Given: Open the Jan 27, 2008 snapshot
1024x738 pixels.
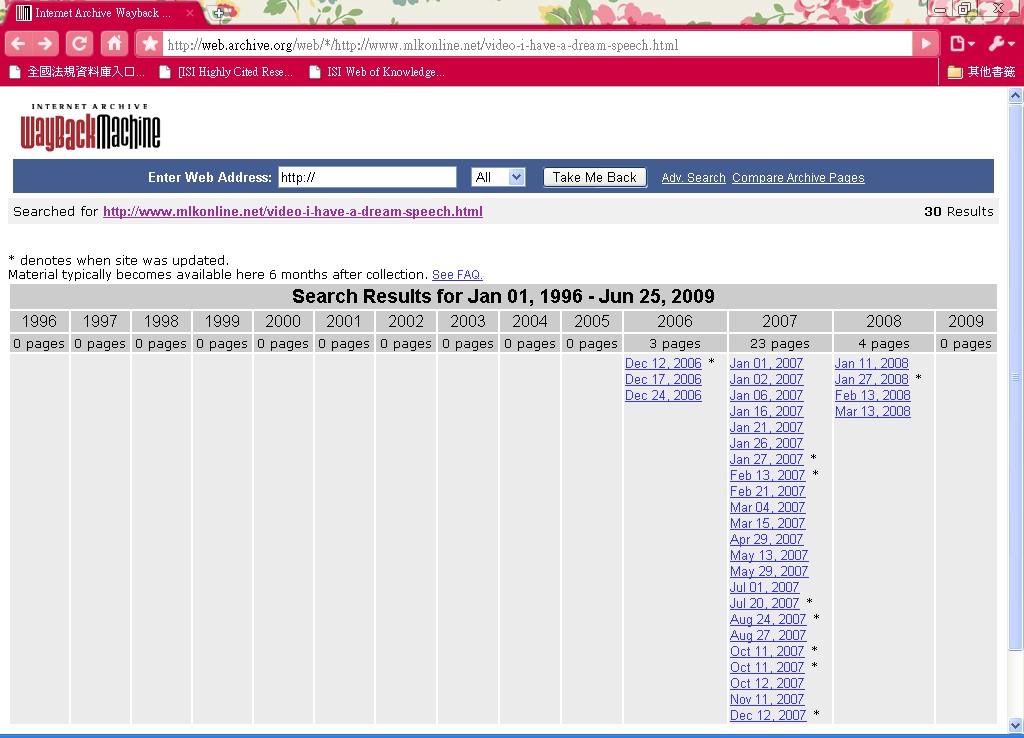Looking at the screenshot, I should coord(871,379).
